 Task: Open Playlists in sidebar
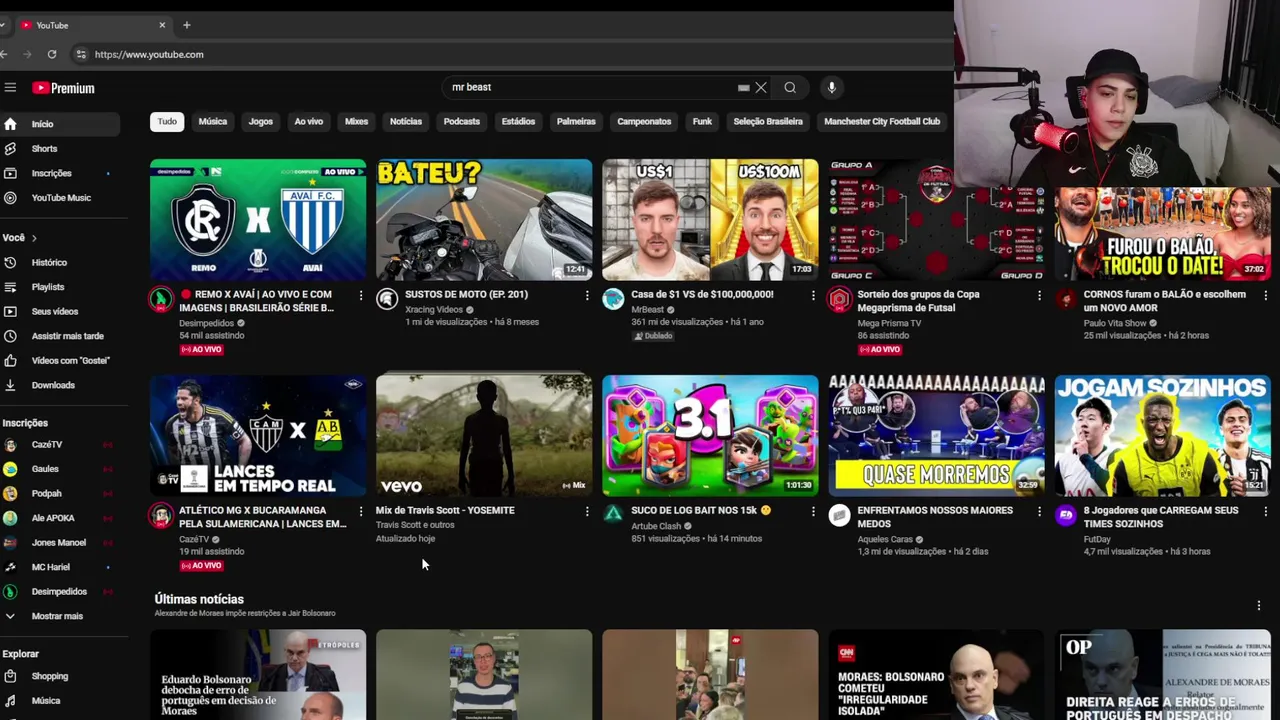[60, 287]
